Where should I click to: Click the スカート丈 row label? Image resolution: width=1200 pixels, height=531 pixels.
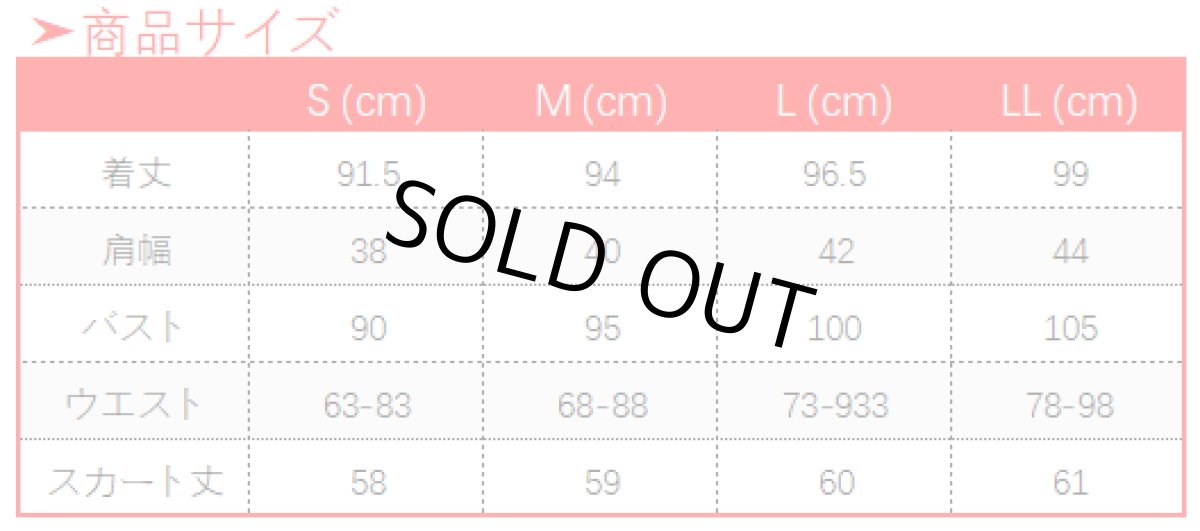[135, 483]
